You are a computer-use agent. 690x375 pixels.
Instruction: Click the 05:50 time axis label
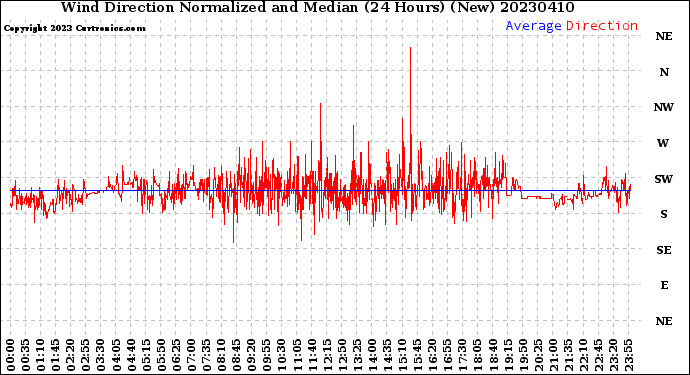(161, 355)
